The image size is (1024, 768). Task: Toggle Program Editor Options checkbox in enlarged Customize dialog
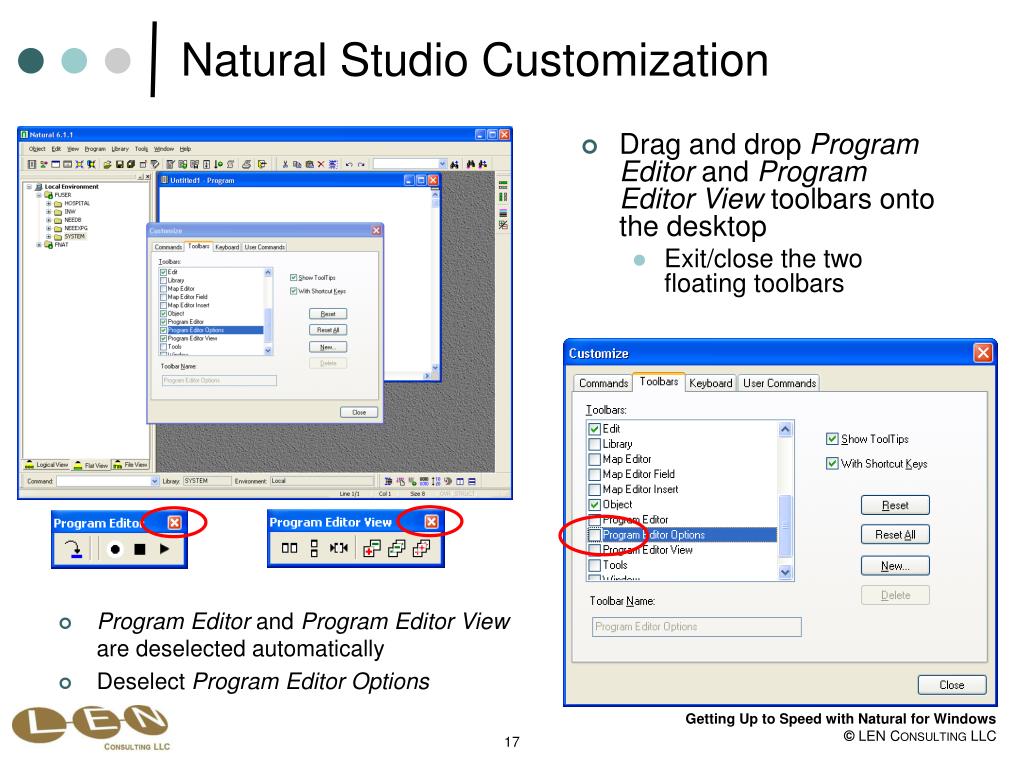coord(594,535)
